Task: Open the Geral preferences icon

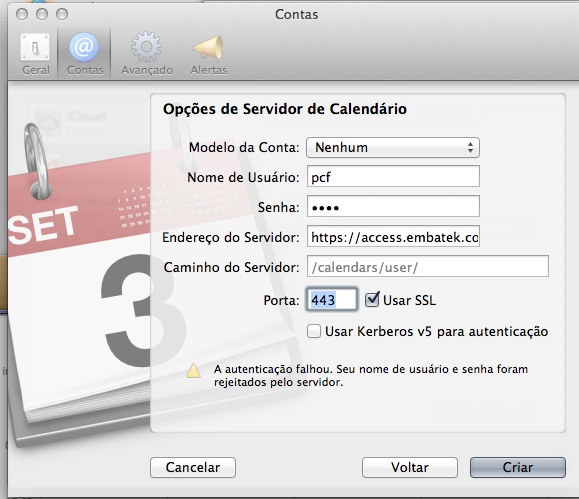Action: pos(35,47)
